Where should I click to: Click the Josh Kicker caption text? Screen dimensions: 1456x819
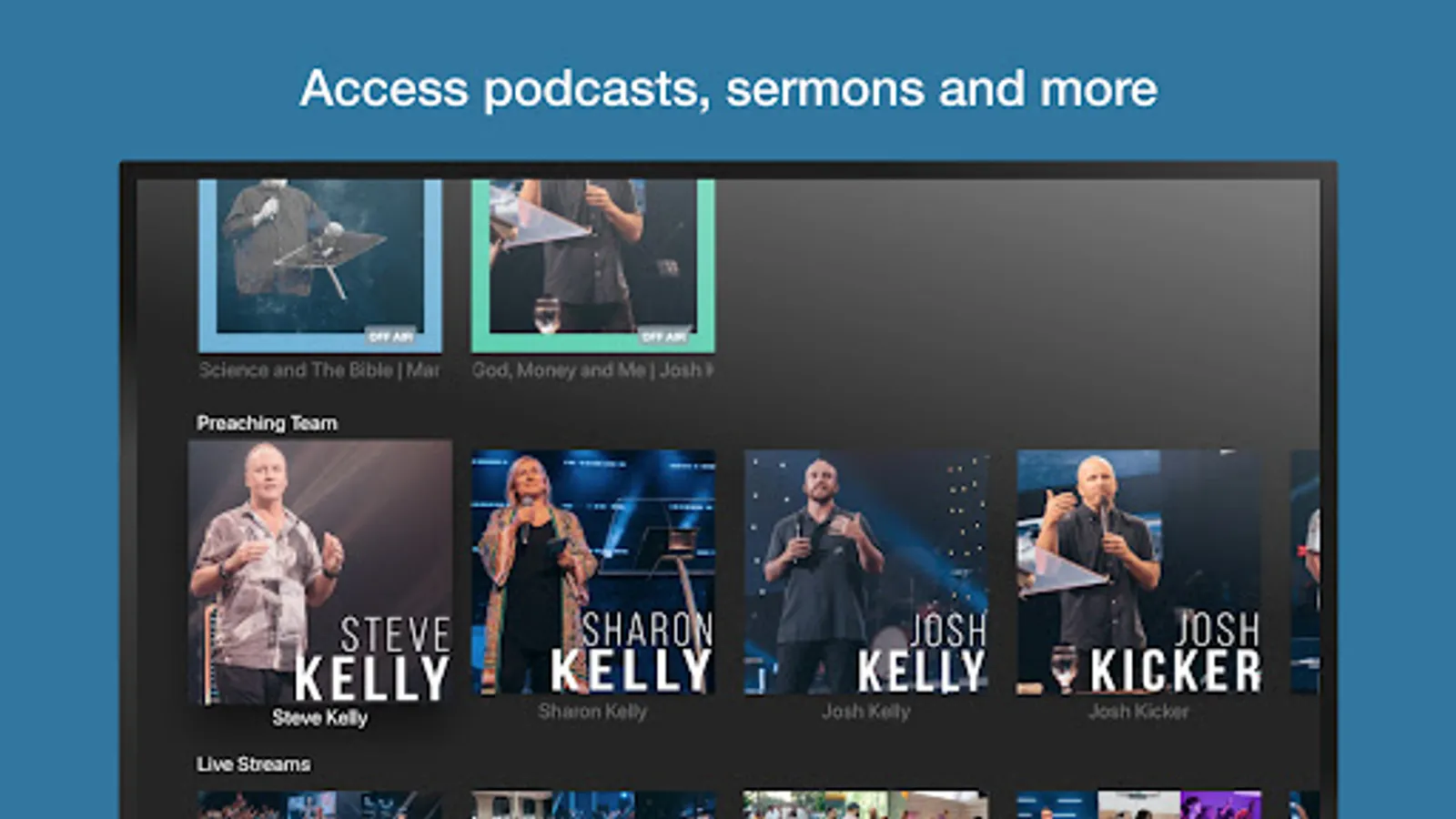[1138, 712]
